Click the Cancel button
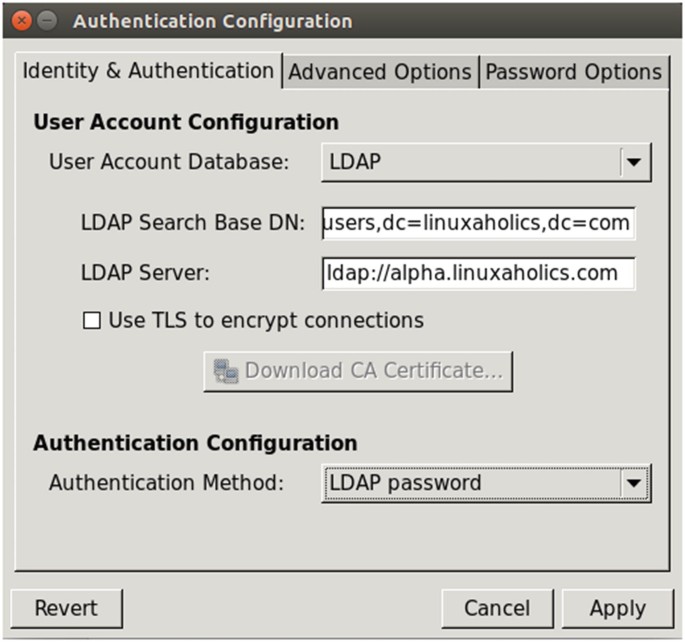This screenshot has height=642, width=685. click(x=497, y=608)
